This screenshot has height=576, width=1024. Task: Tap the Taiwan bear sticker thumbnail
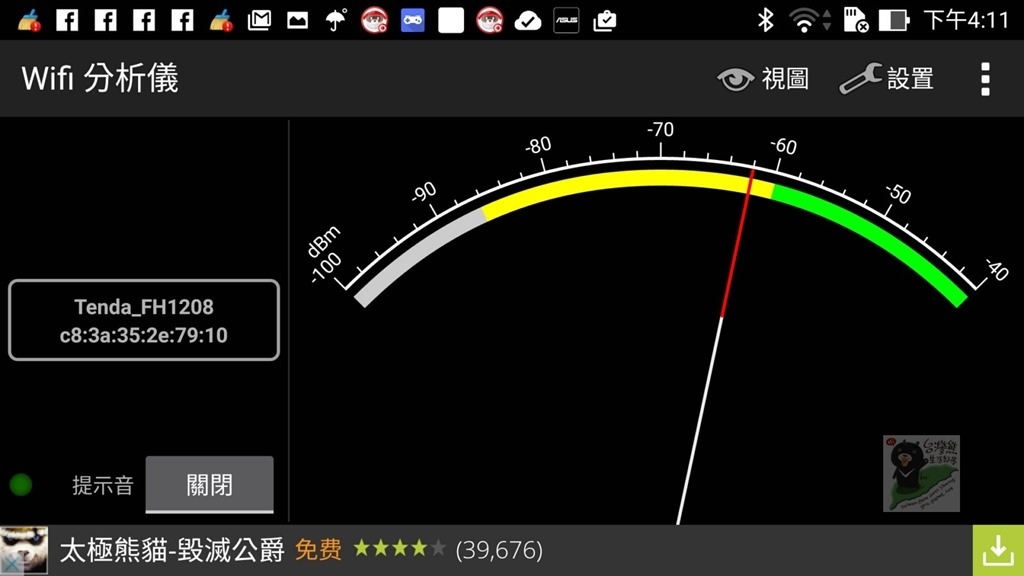(x=921, y=473)
